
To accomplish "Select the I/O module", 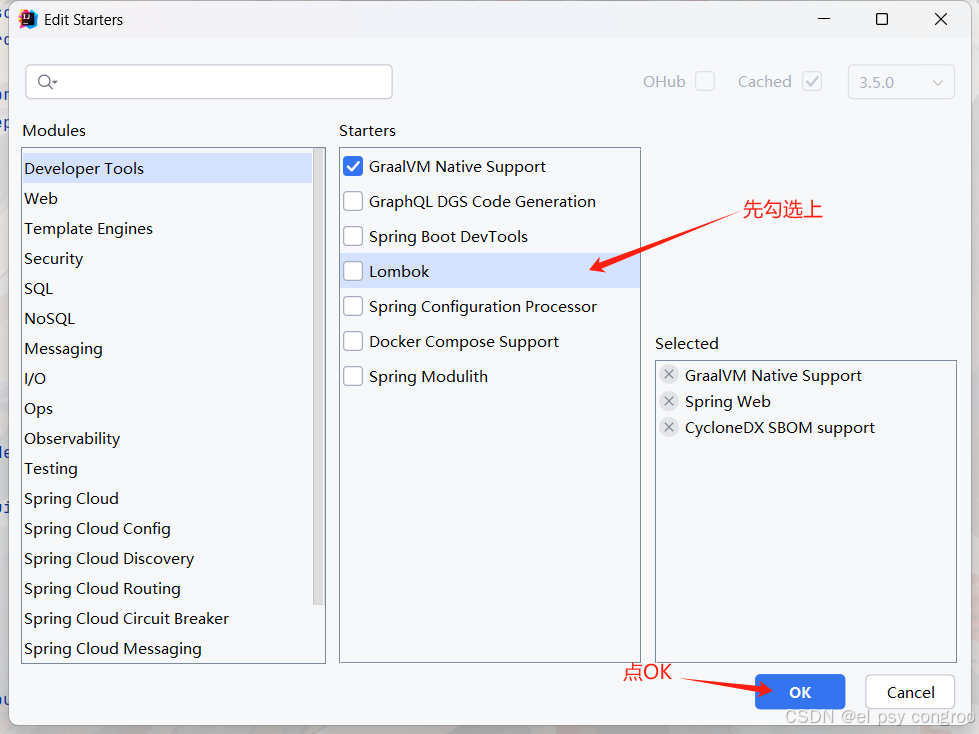I will click(167, 378).
